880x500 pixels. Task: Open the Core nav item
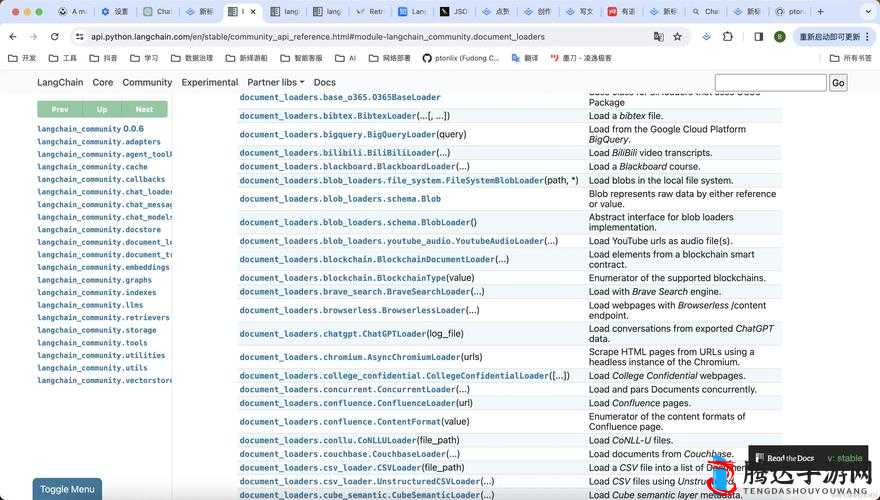[103, 82]
